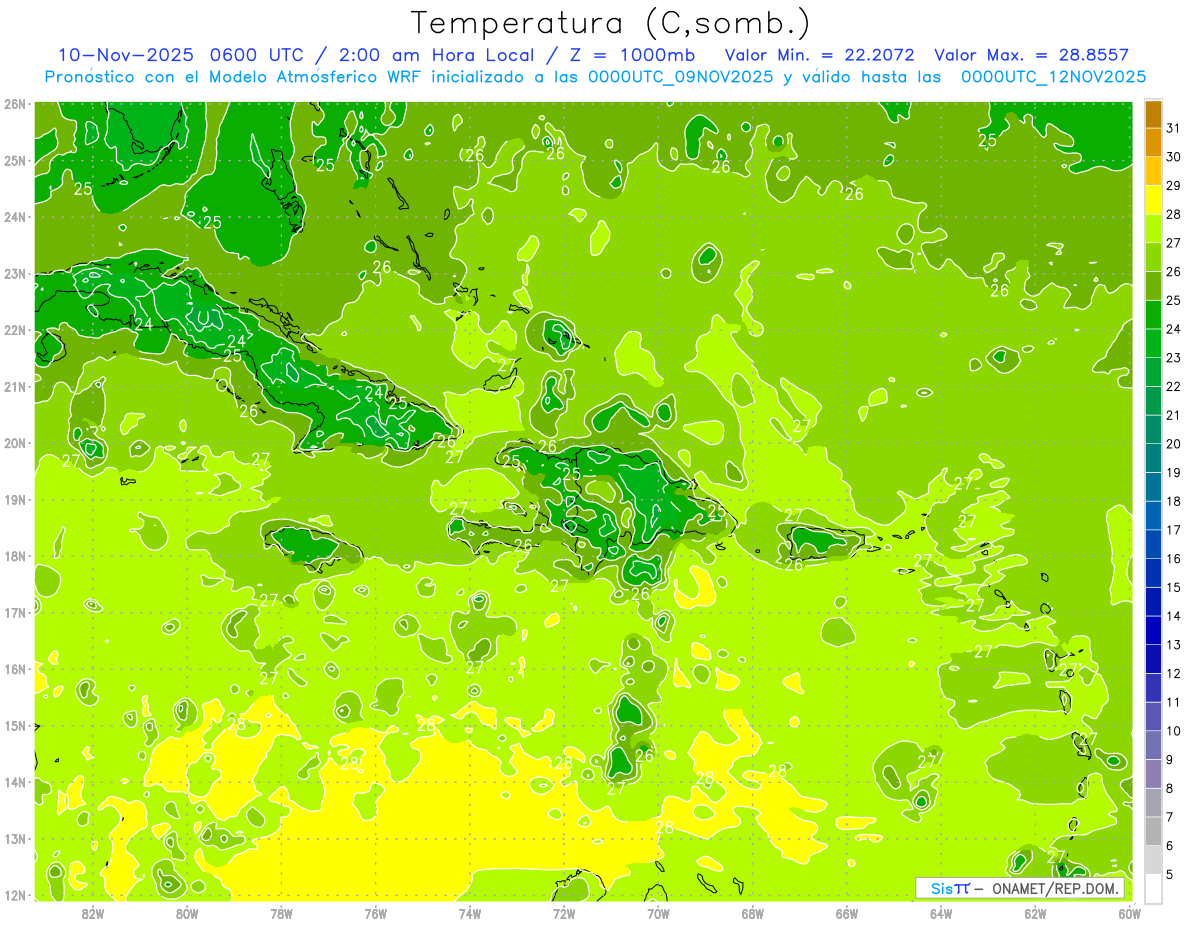Click the color bar scale label 10
Image resolution: width=1200 pixels, height=927 pixels.
point(1174,731)
